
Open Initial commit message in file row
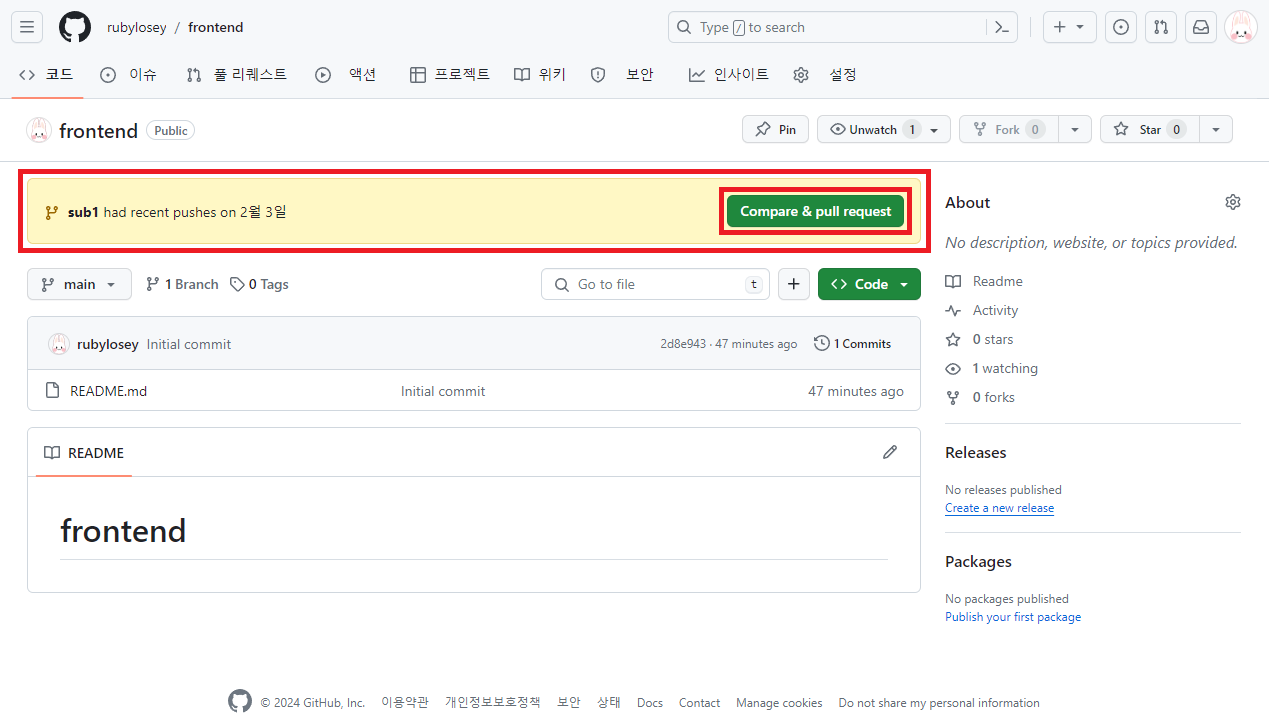(x=443, y=391)
